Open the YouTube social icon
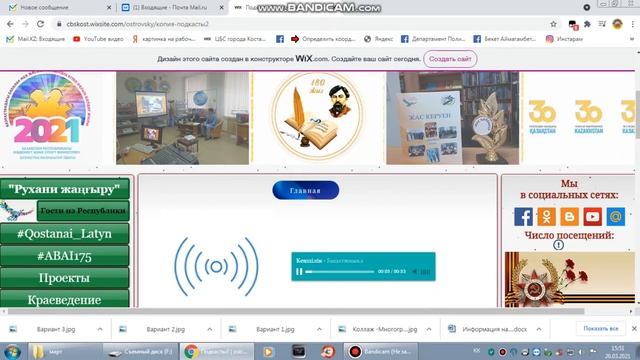 (592, 217)
